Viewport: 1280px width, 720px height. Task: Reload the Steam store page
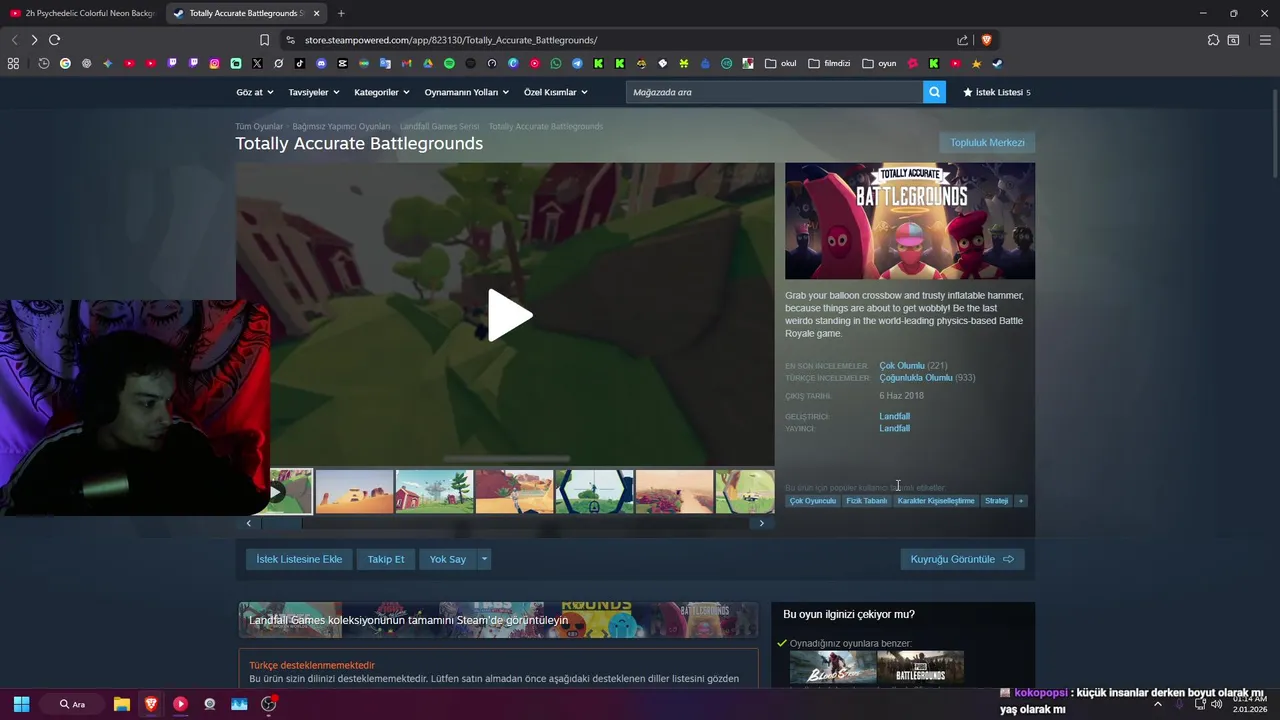pos(54,40)
